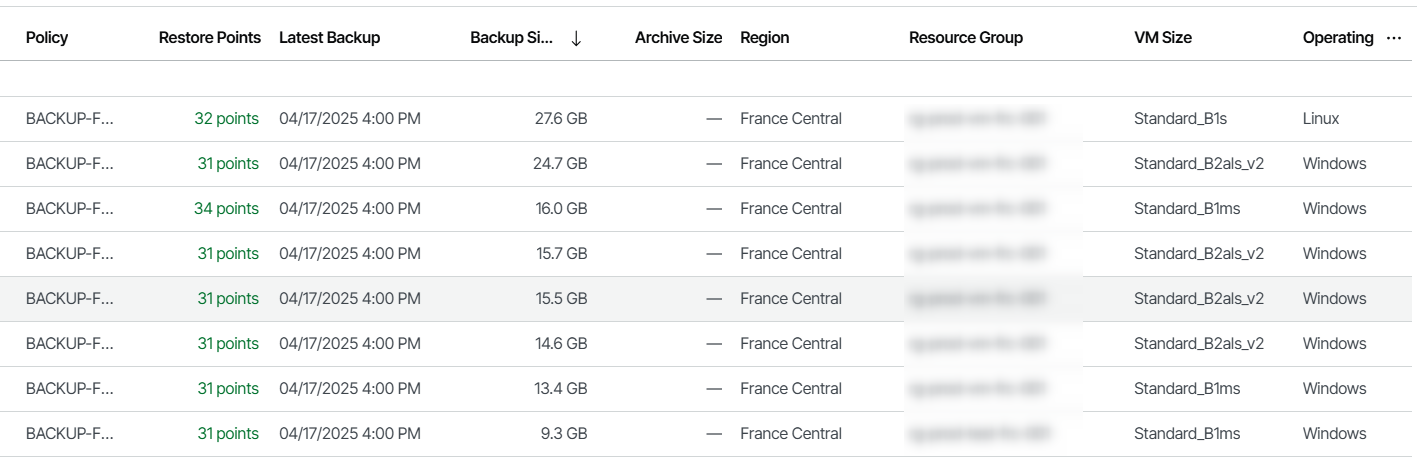Click the VM Size column header
The width and height of the screenshot is (1417, 464).
(1163, 38)
